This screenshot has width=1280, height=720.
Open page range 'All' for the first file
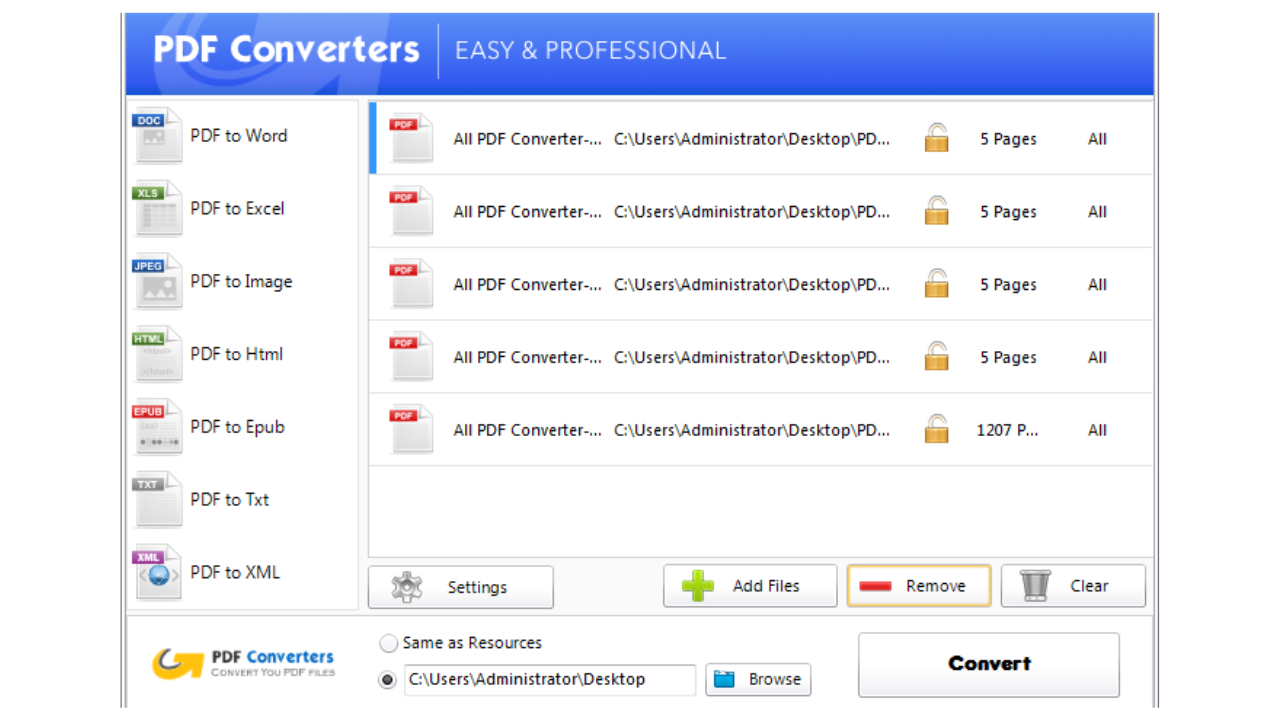click(x=1097, y=139)
